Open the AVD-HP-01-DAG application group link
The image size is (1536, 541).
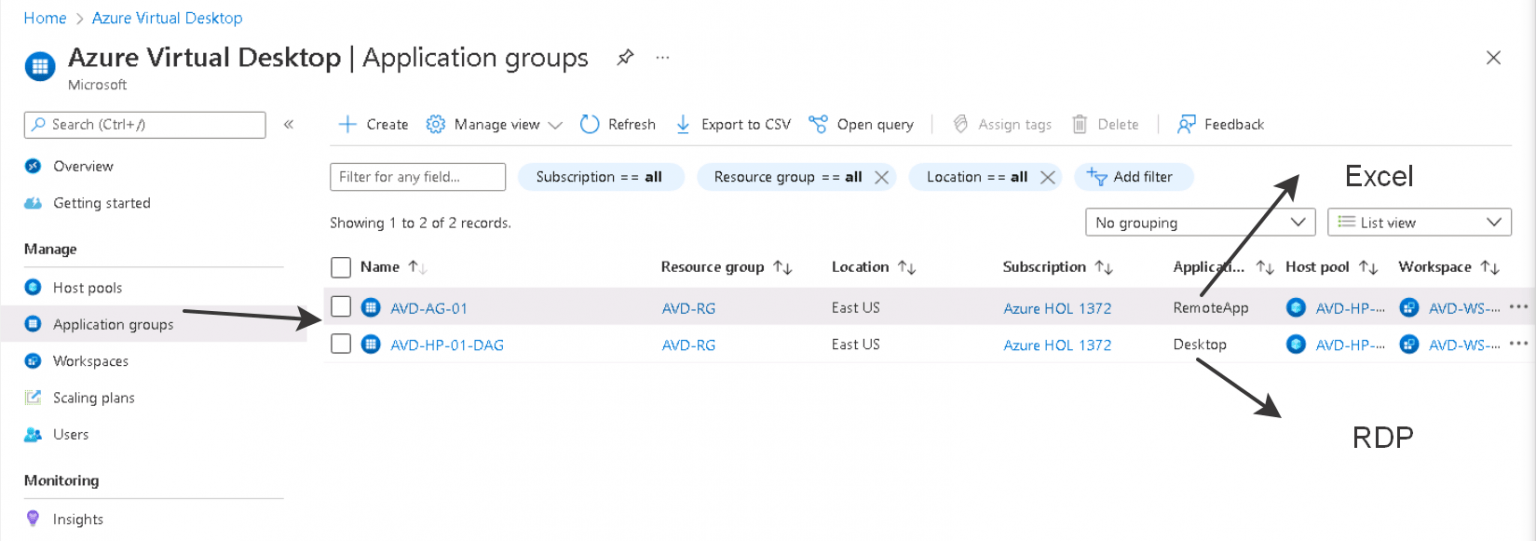(447, 345)
